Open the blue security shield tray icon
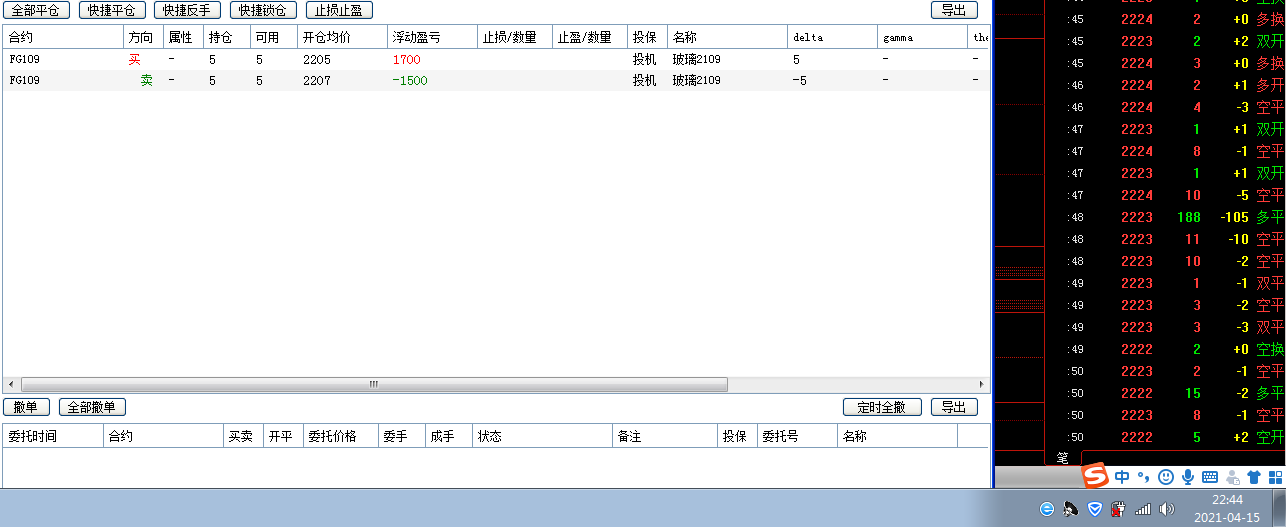Image resolution: width=1286 pixels, height=527 pixels. point(1095,509)
